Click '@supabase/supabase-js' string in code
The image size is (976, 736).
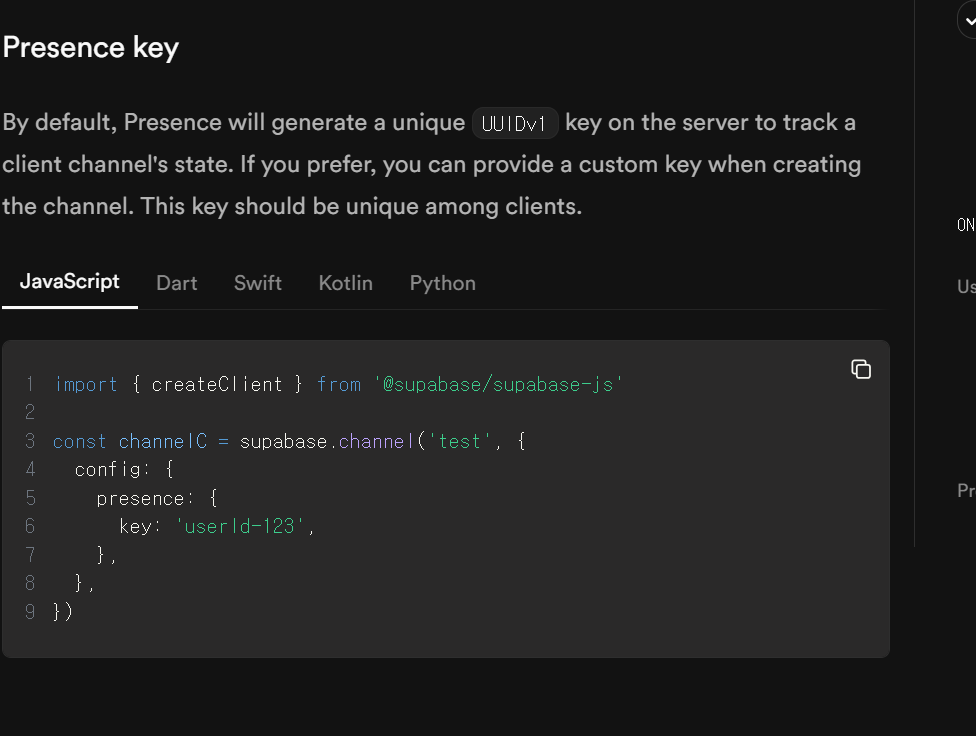point(498,384)
